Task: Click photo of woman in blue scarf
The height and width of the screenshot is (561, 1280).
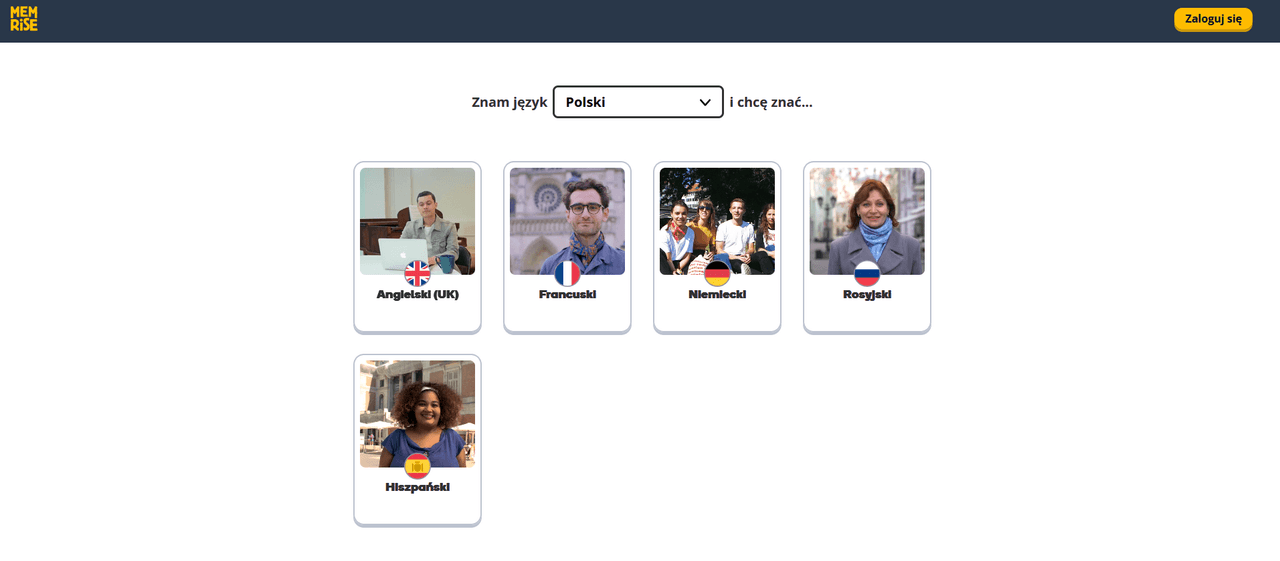Action: pyautogui.click(x=867, y=221)
